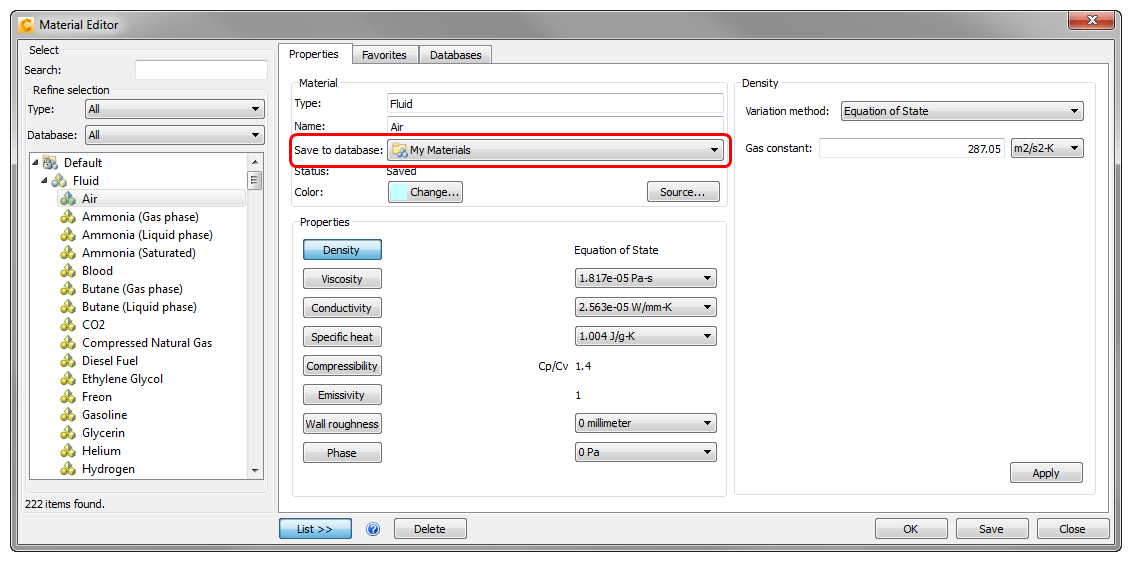Click the Gasoline material icon
The image size is (1132, 562).
(68, 415)
